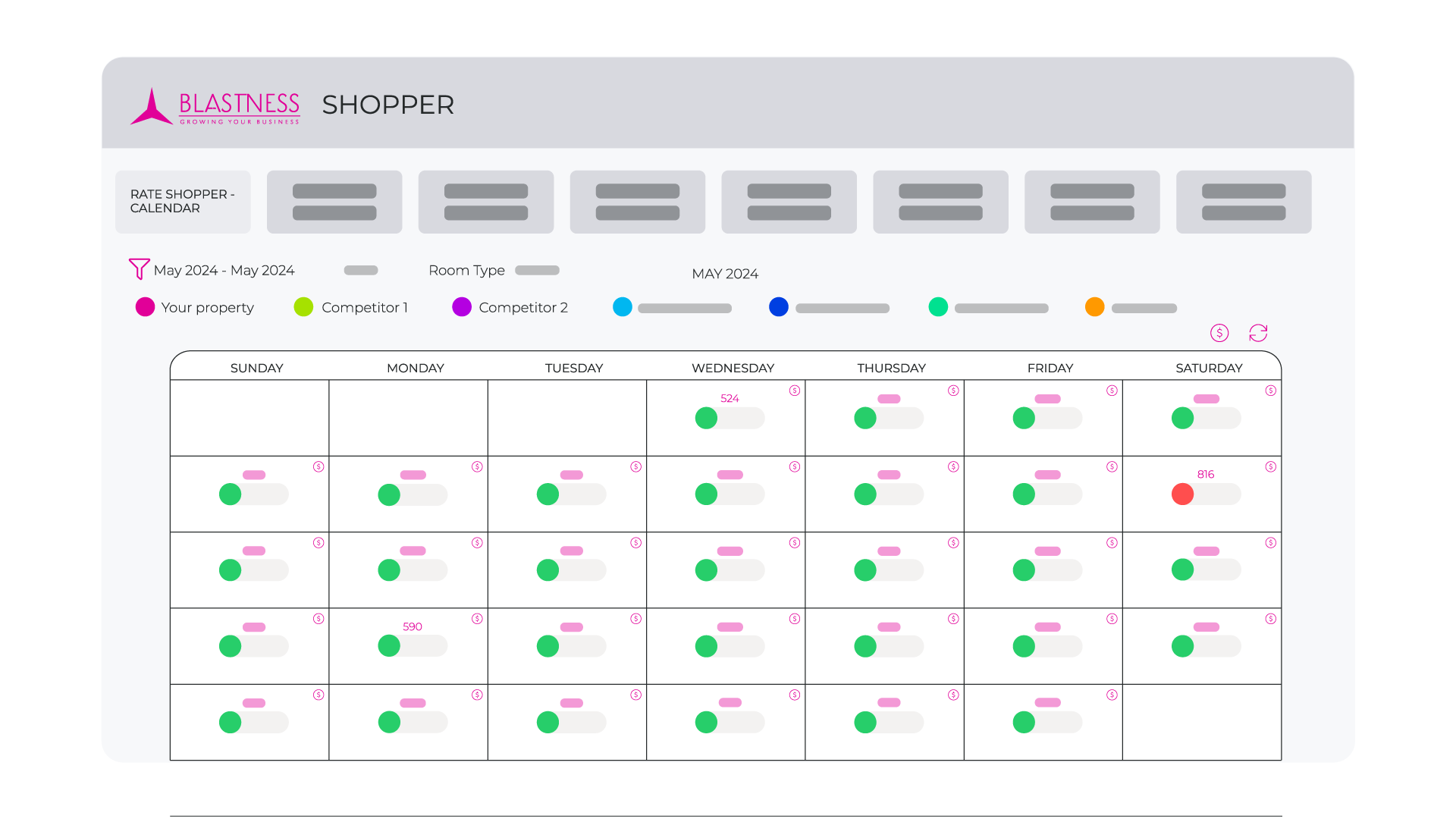The image size is (1456, 819).
Task: Open the second tab after Rate Shopper Calendar
Action: click(486, 202)
